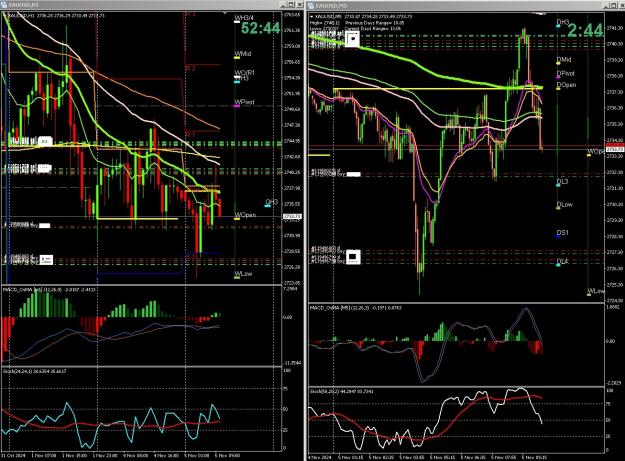This screenshot has width=625, height=461.
Task: Select the WOpen label on H1 chart
Action: [245, 215]
